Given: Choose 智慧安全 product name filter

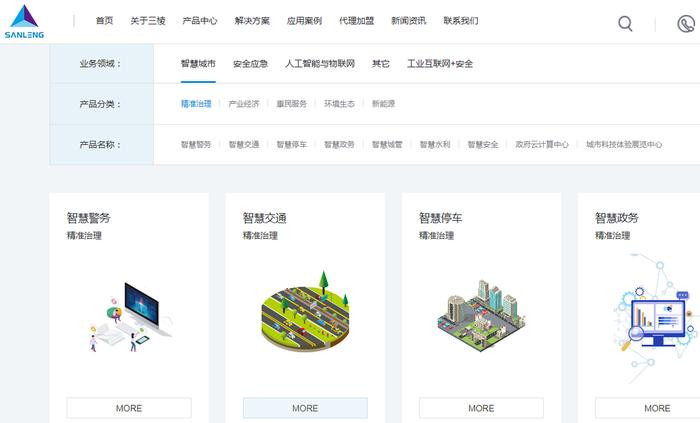Looking at the screenshot, I should coord(483,144).
